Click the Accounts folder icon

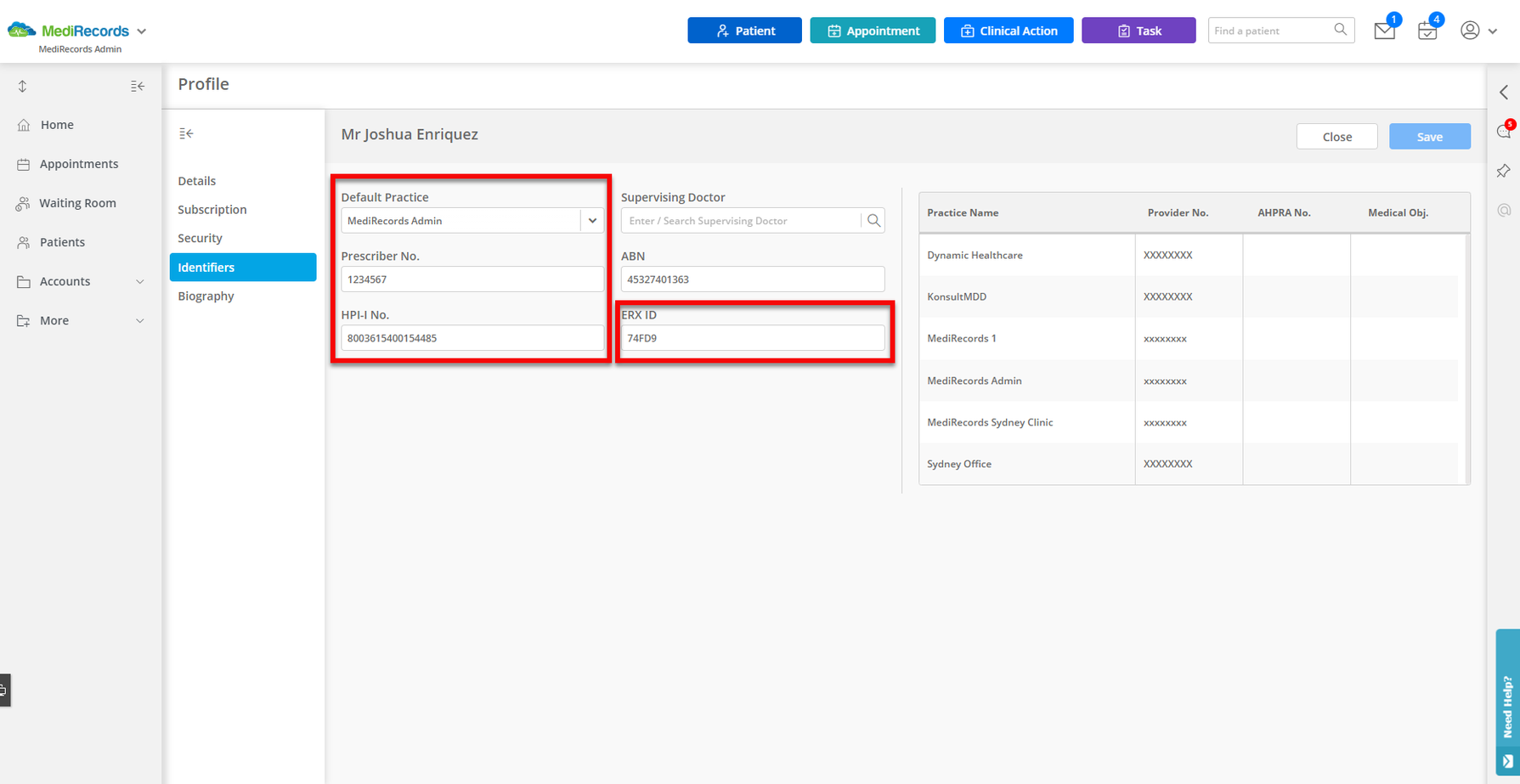24,281
